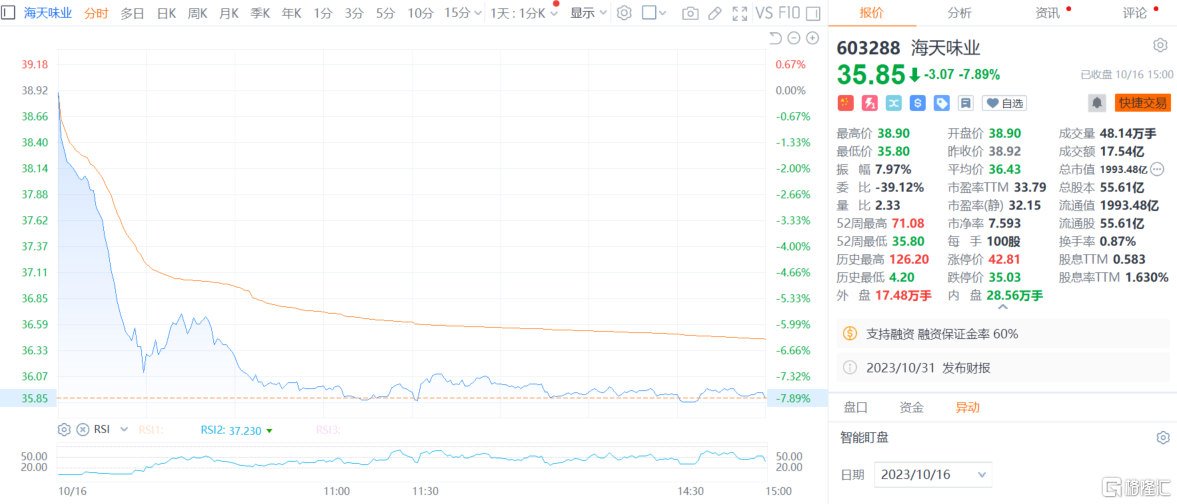Toggle 自选 watchlist favorite

pos(1005,102)
